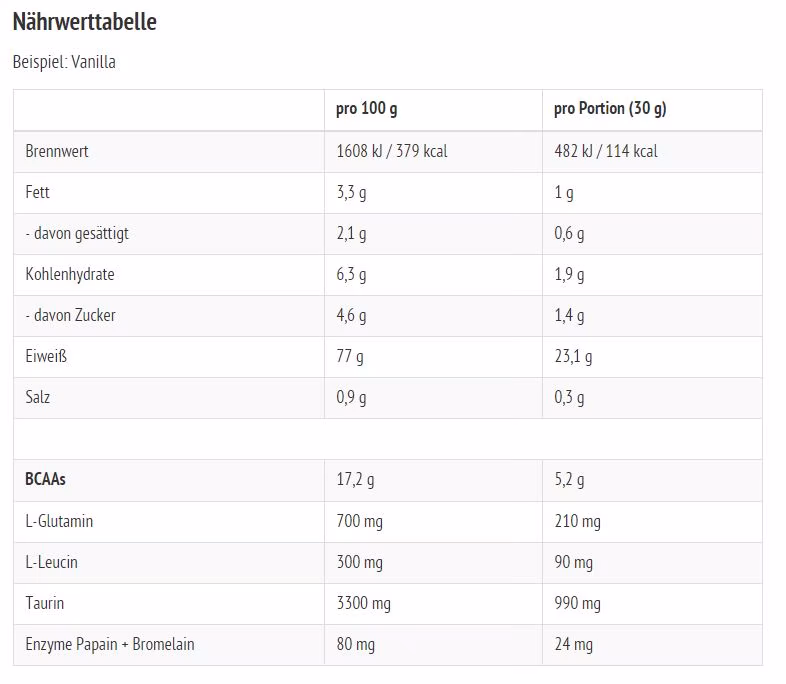The width and height of the screenshot is (786, 684).
Task: Click the 'pro Portion (30 g)' column header
Action: [x=610, y=109]
